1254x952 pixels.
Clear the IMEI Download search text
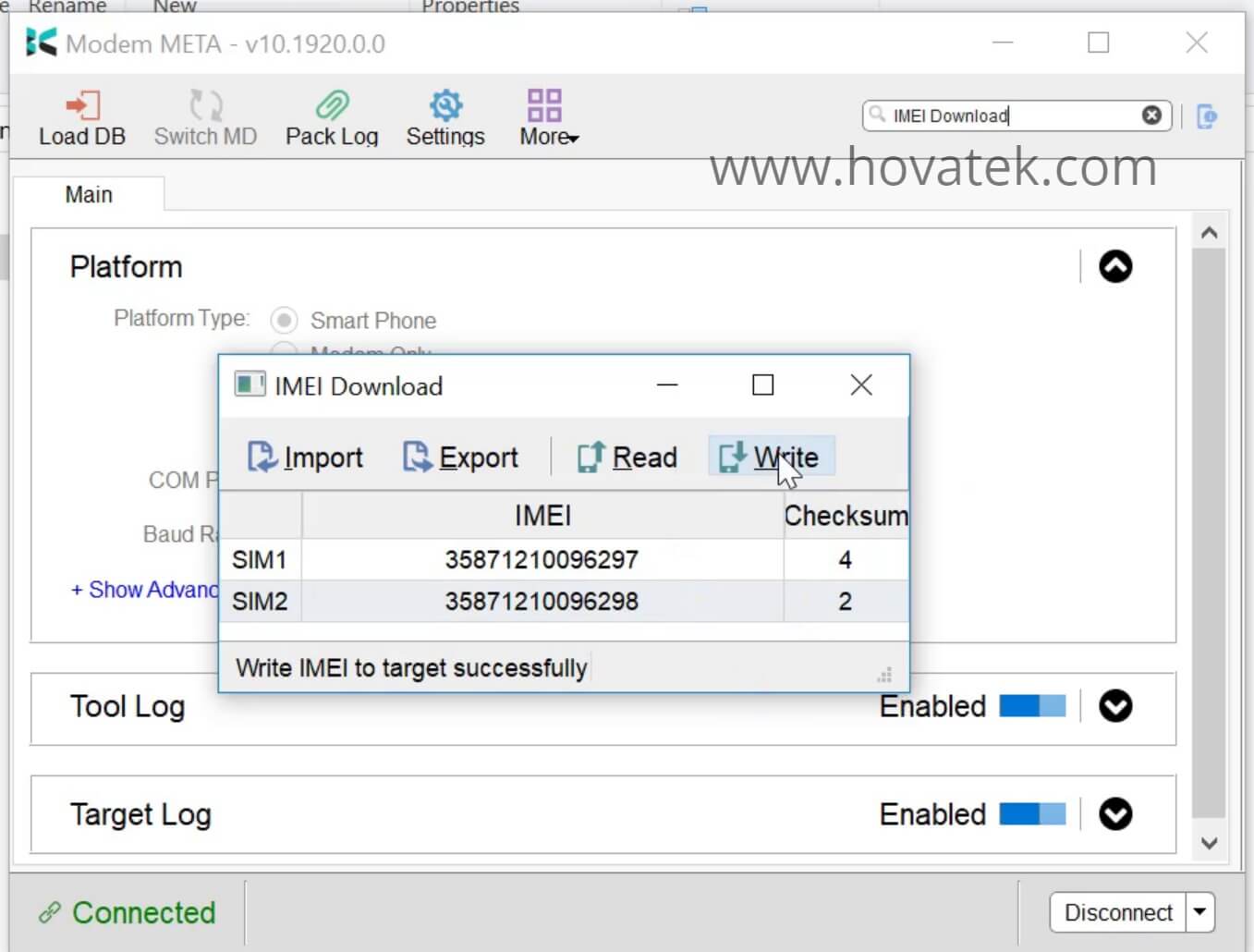[x=1151, y=115]
